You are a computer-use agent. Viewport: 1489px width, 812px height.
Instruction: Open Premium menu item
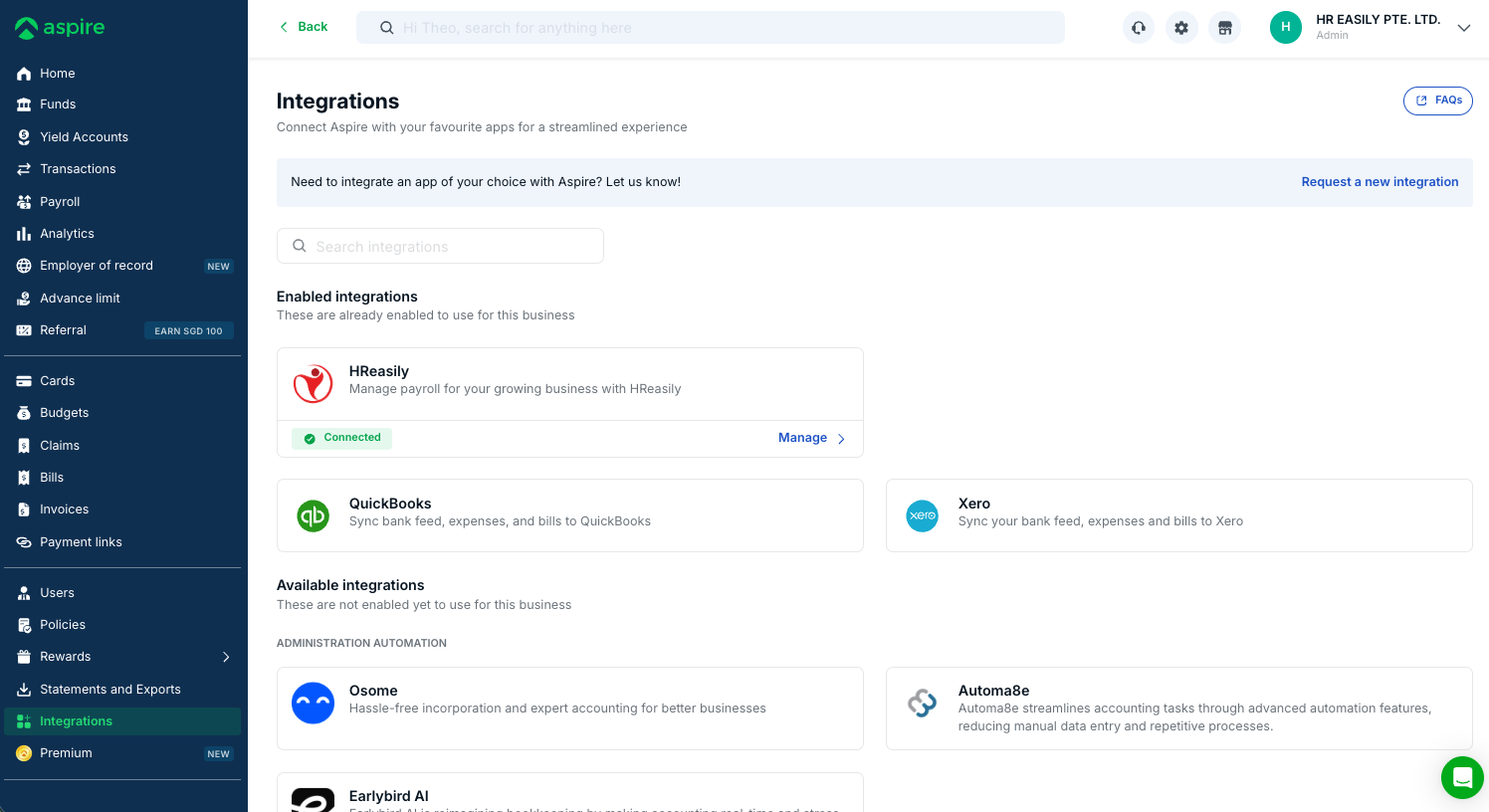[x=122, y=753]
